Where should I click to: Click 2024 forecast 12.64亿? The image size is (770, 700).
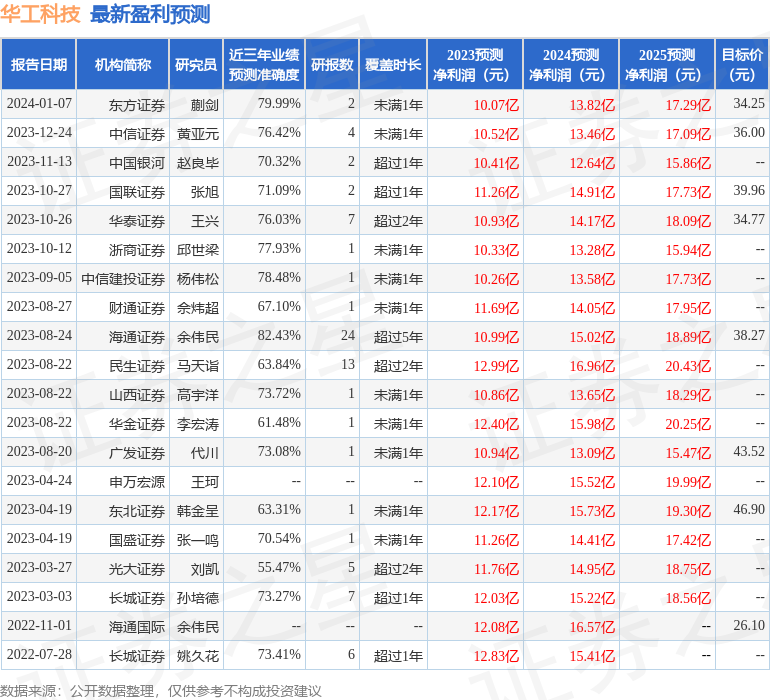point(592,163)
